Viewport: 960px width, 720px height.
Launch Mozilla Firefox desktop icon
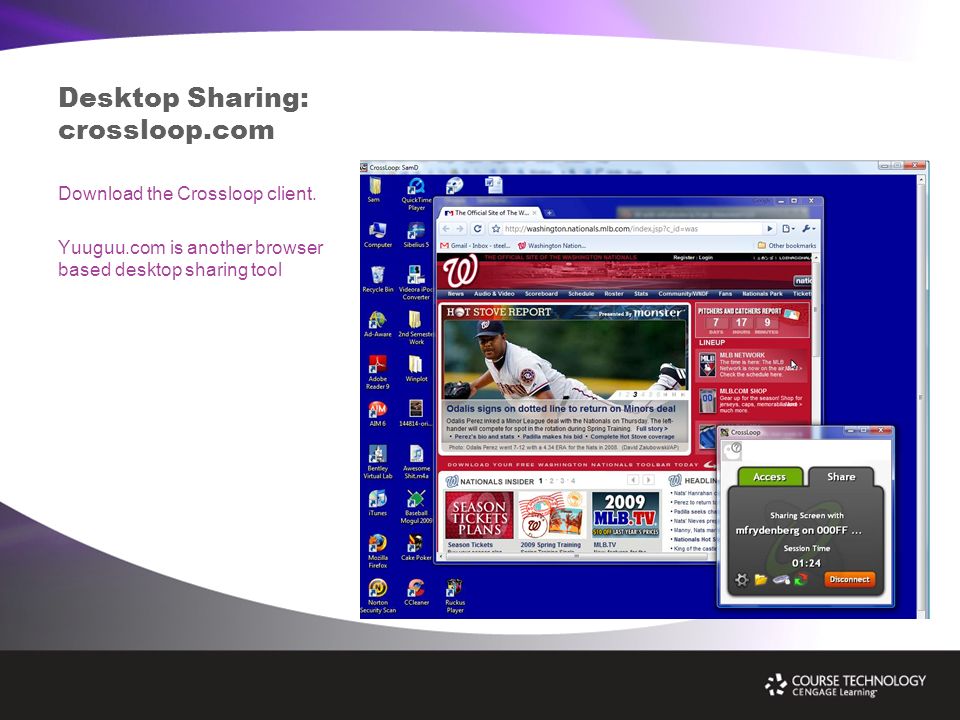(x=377, y=551)
